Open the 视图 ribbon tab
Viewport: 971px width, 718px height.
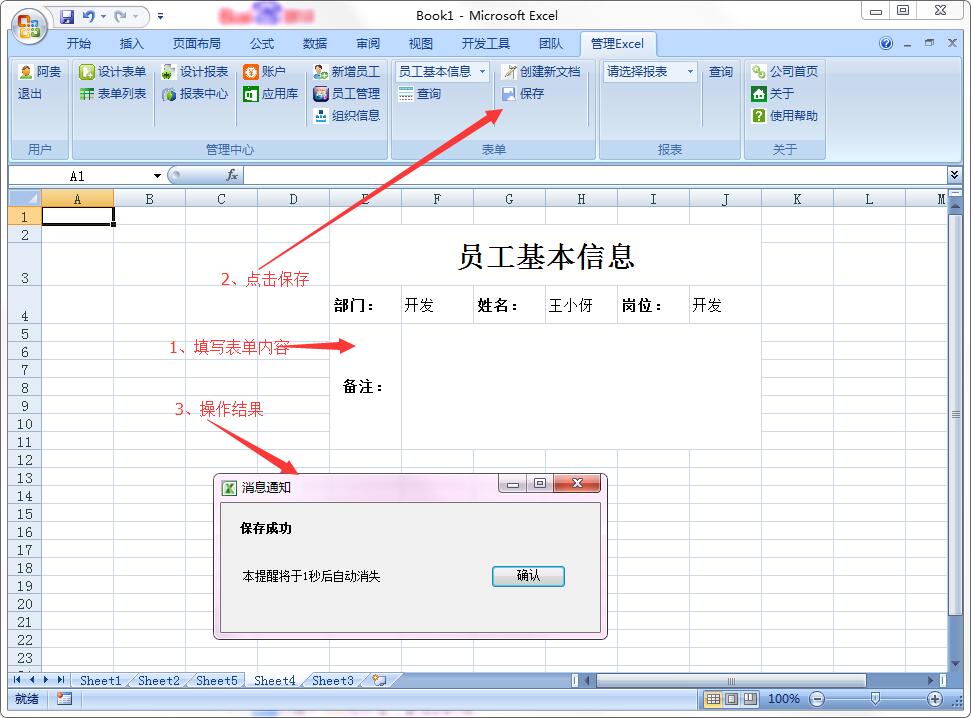pos(420,43)
